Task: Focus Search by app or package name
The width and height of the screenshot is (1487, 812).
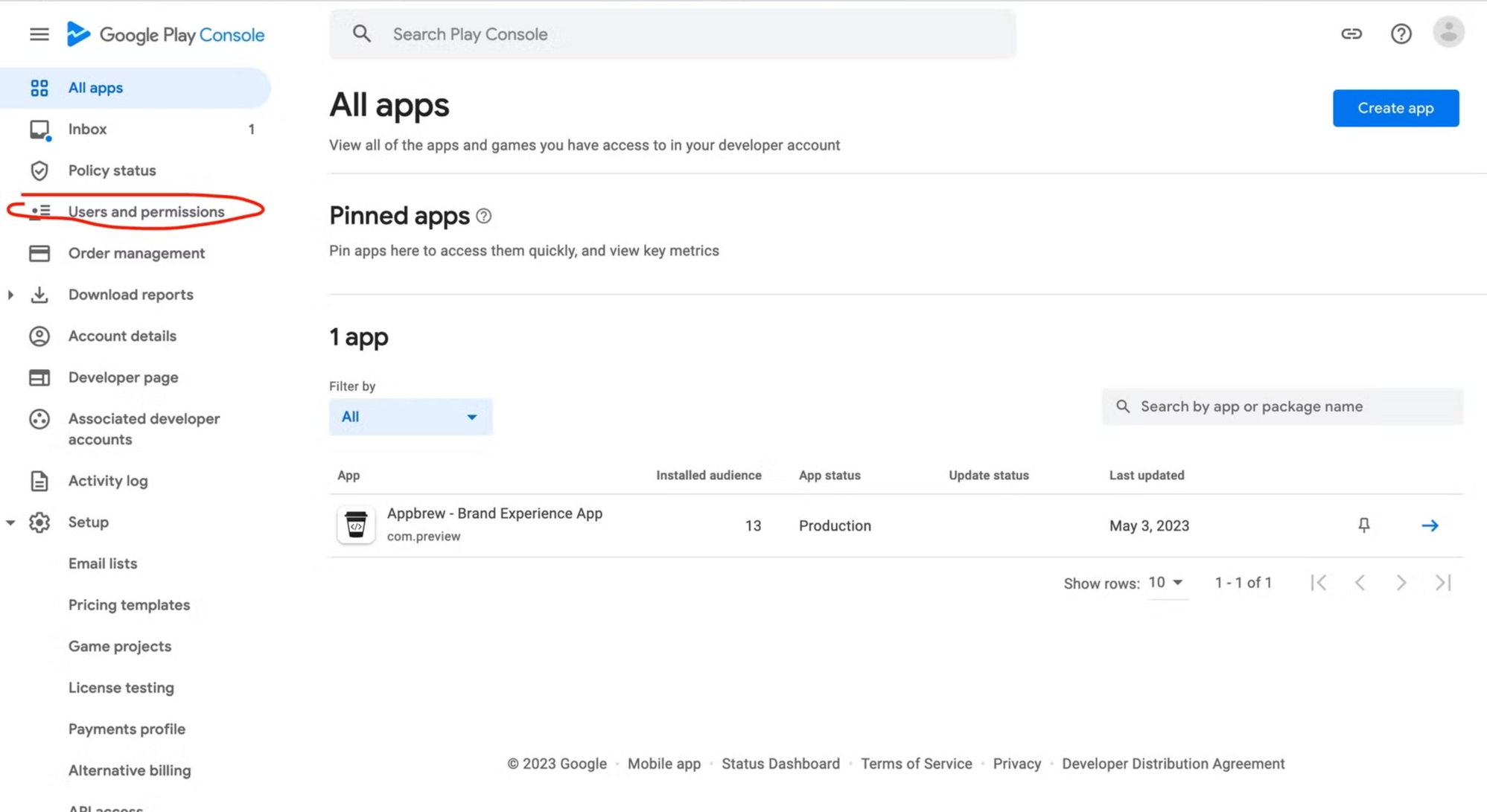Action: pyautogui.click(x=1282, y=406)
